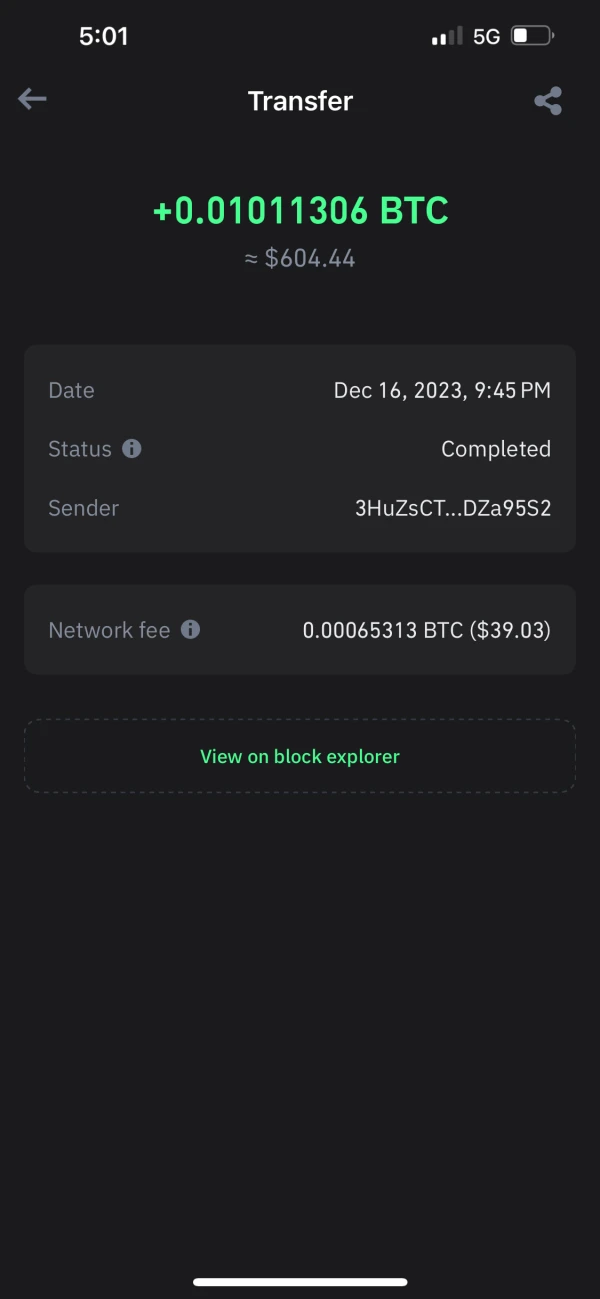
Task: Tap the cellular signal bars icon
Action: pos(446,37)
